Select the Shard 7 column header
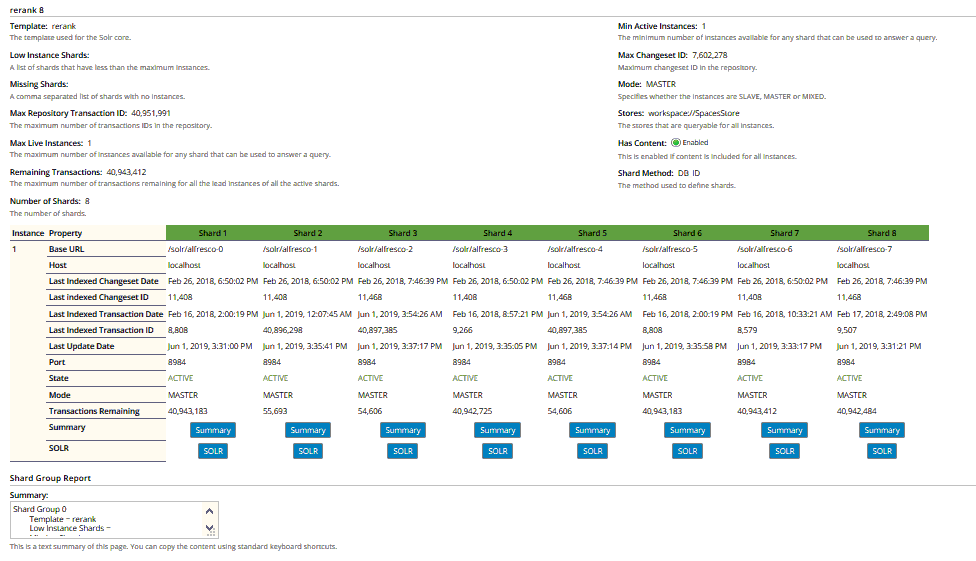 (x=784, y=233)
